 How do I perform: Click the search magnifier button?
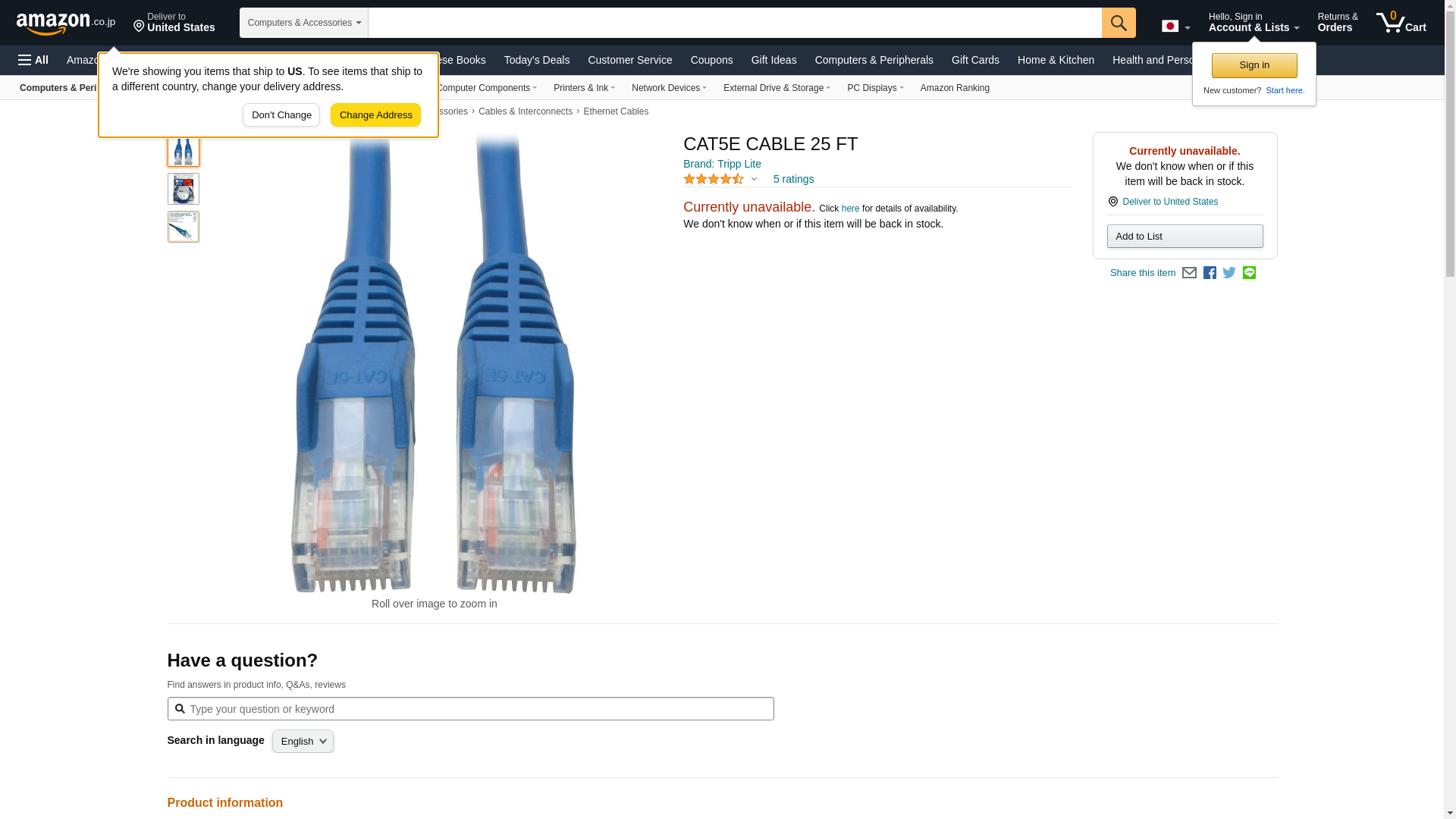tap(1119, 23)
